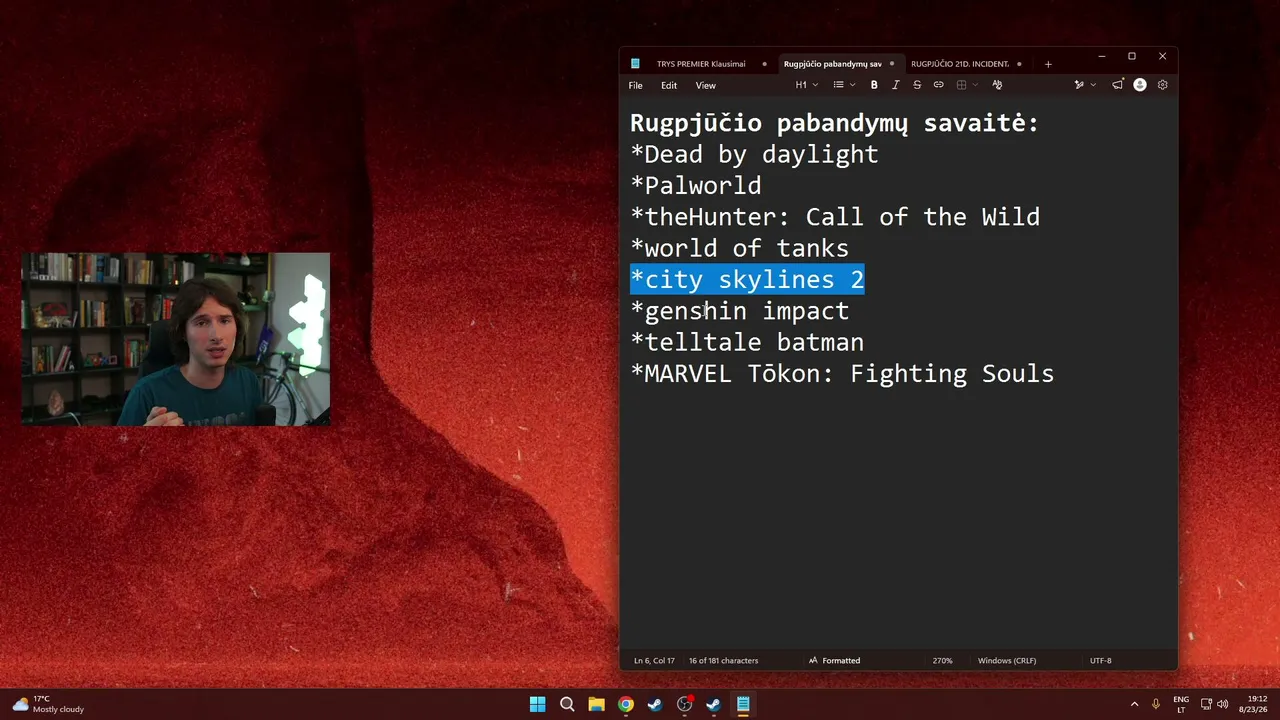Image resolution: width=1280 pixels, height=720 pixels.
Task: Expand the H1 heading style dropdown
Action: [x=807, y=85]
